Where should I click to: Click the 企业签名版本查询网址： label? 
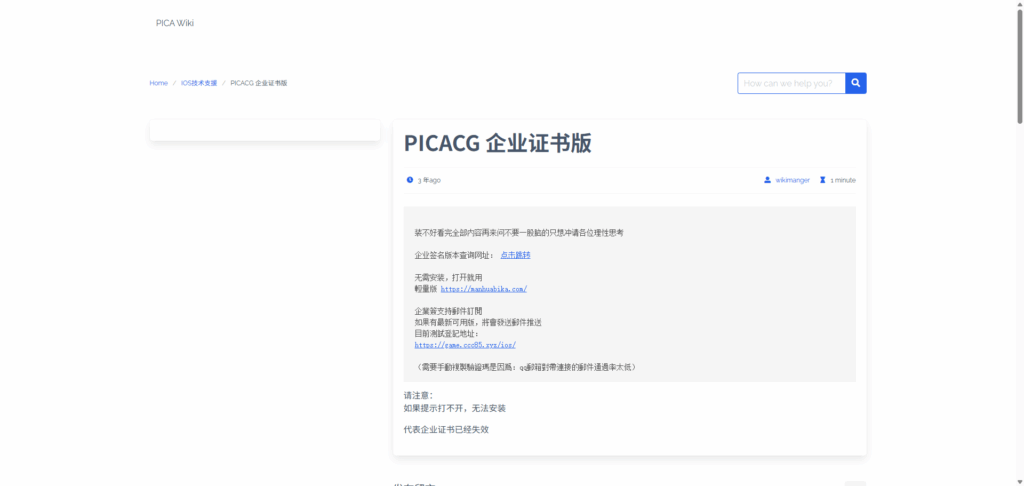click(455, 255)
